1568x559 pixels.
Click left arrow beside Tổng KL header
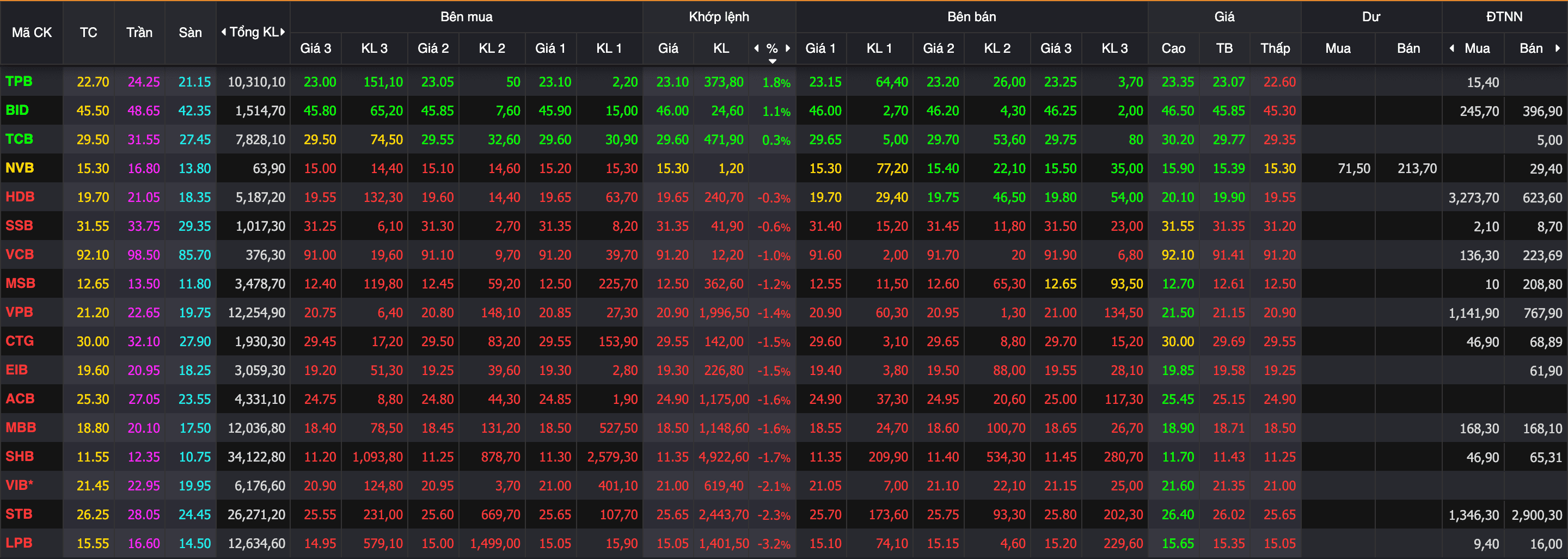pyautogui.click(x=223, y=32)
